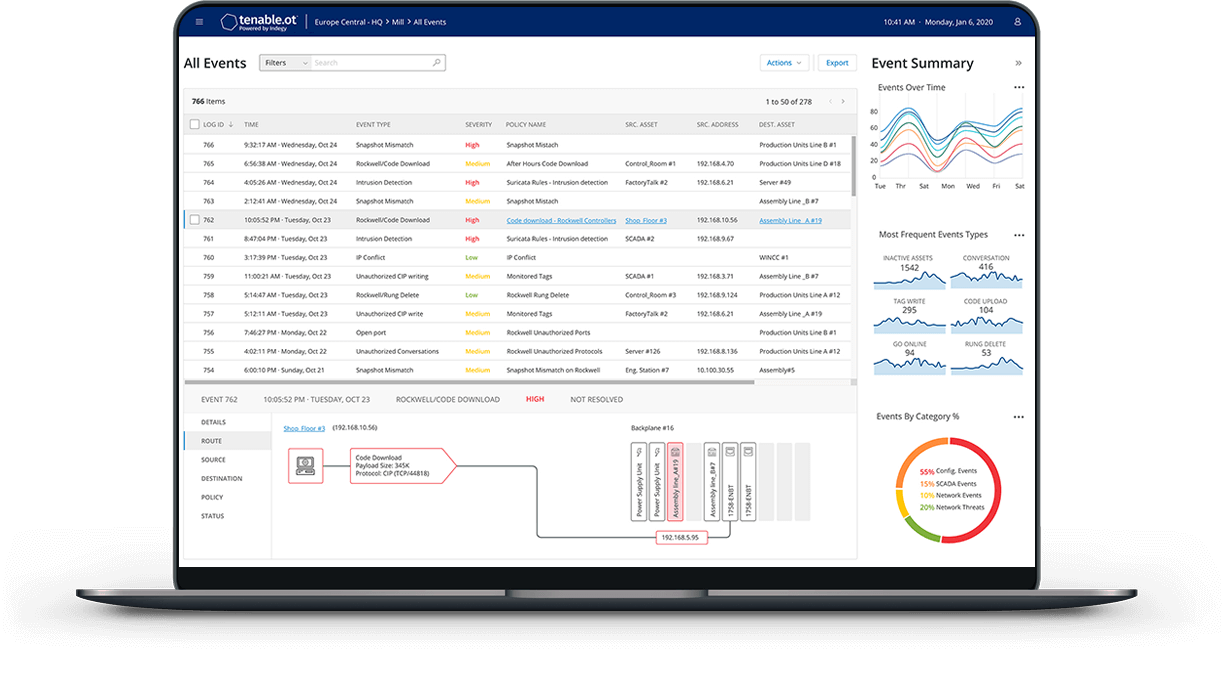Open the Assembly Line_A #19 link
Viewport: 1224px width, 693px height.
(790, 220)
